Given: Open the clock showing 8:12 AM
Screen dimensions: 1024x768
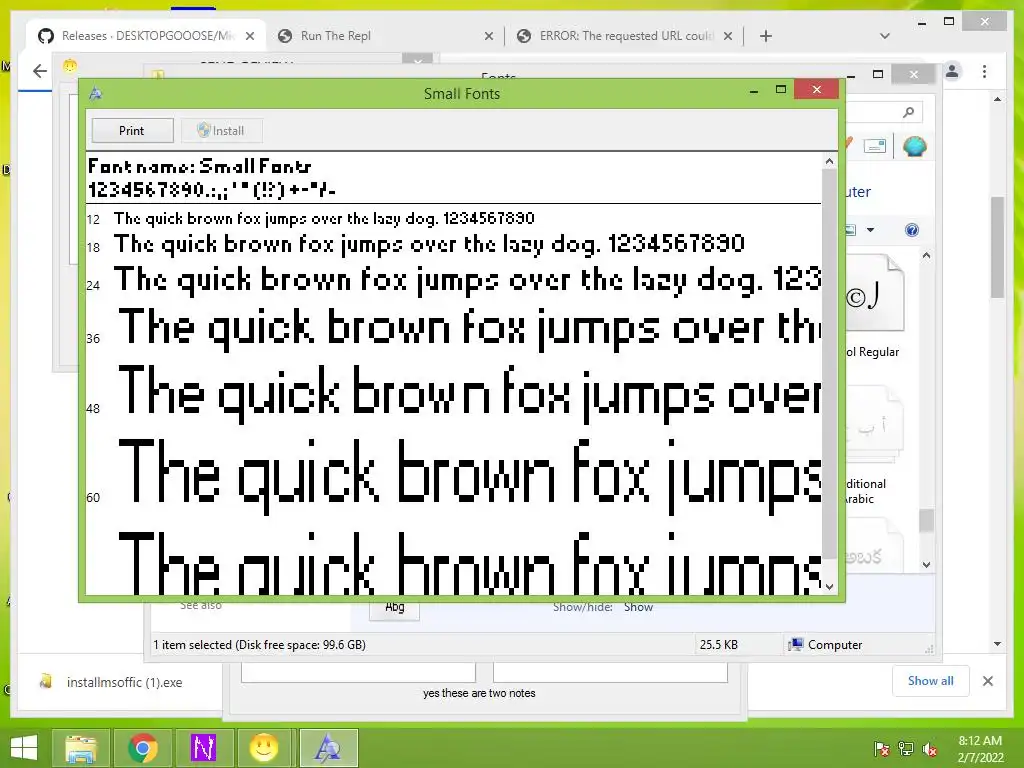Looking at the screenshot, I should 980,749.
